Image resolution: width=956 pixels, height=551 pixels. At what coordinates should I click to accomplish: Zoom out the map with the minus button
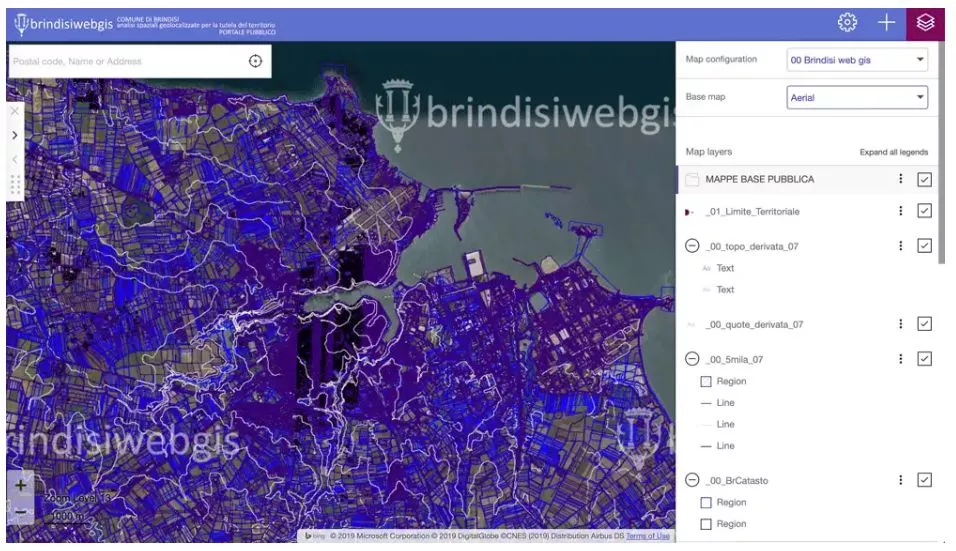pos(22,511)
